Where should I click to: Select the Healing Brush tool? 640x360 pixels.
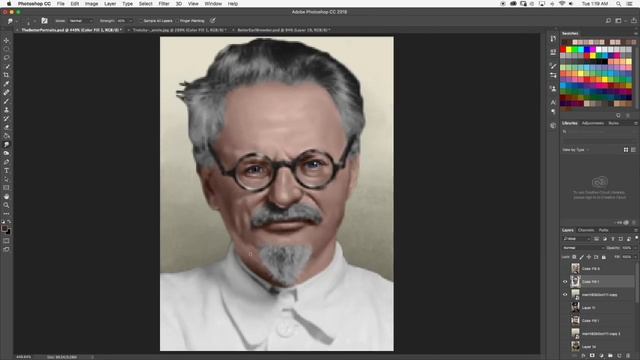[x=6, y=92]
